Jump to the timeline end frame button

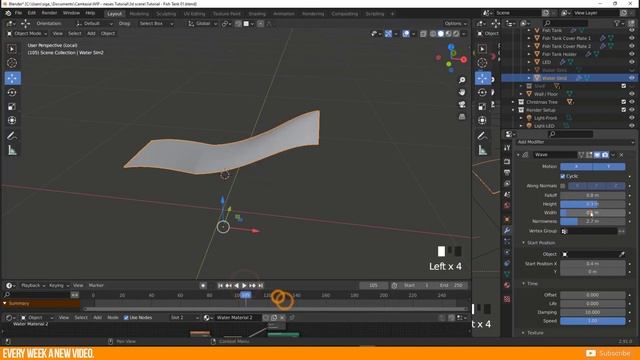click(260, 286)
